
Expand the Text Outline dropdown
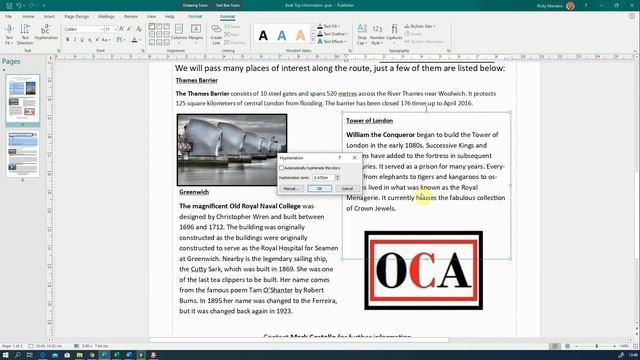(347, 34)
